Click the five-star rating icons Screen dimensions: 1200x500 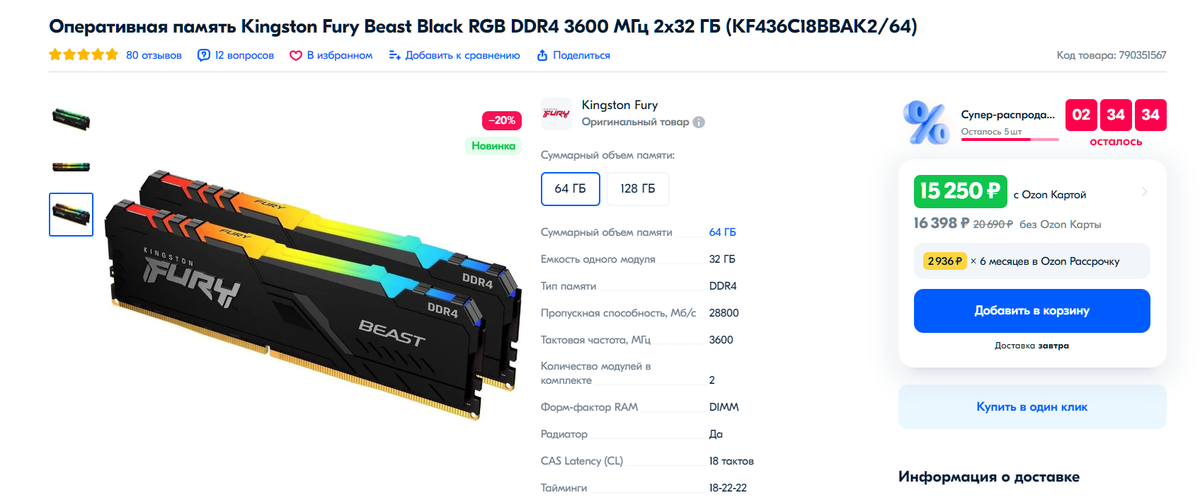point(83,56)
